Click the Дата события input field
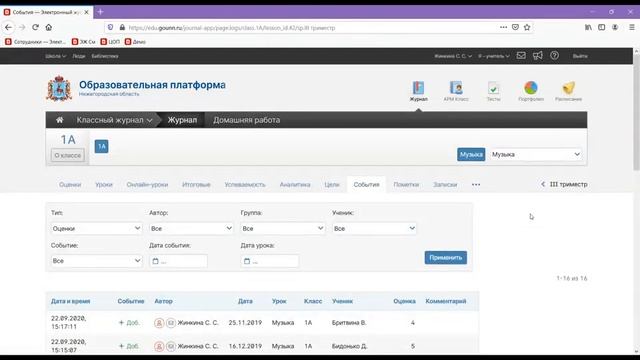This screenshot has height=360, width=640. (x=178, y=261)
